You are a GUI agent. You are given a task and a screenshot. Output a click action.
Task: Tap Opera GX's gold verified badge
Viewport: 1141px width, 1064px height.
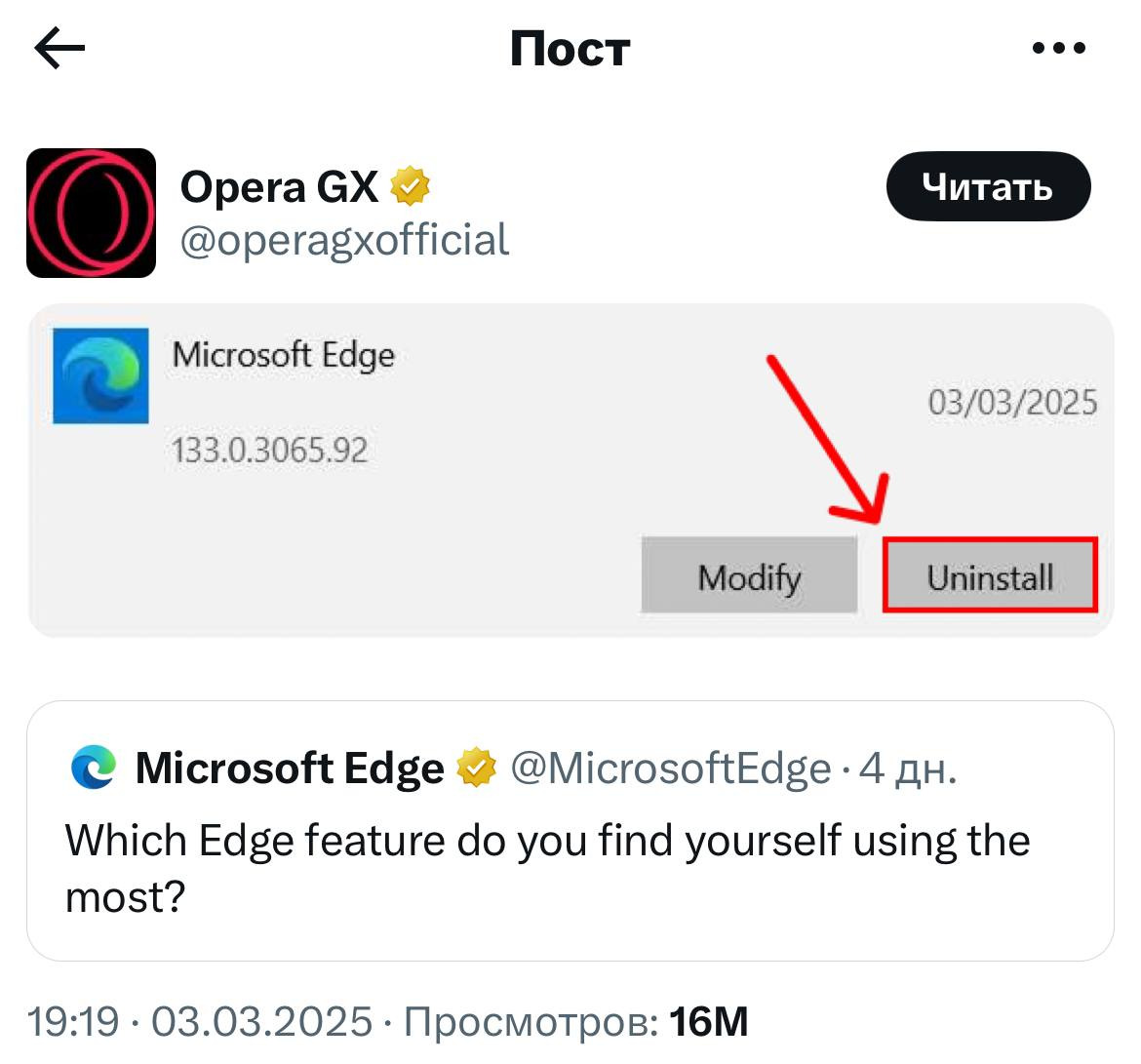coord(411,186)
